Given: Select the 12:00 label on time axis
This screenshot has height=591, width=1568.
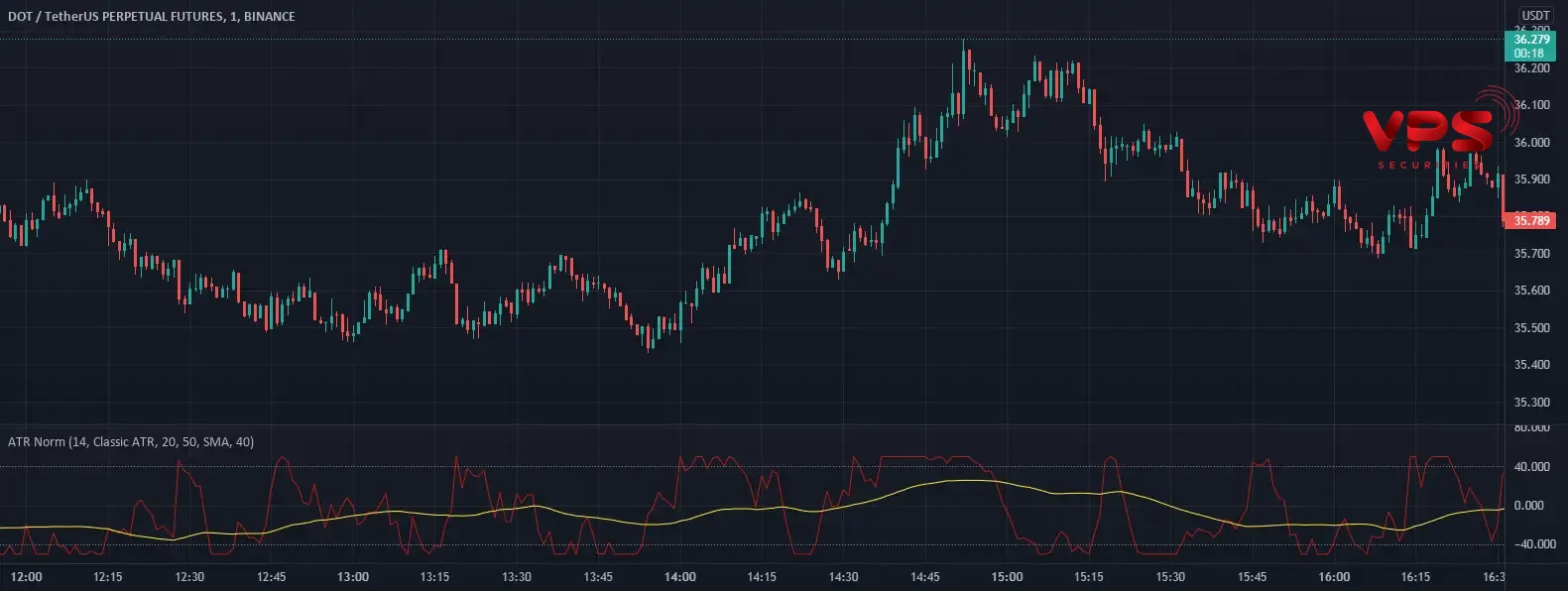Looking at the screenshot, I should click(x=26, y=577).
